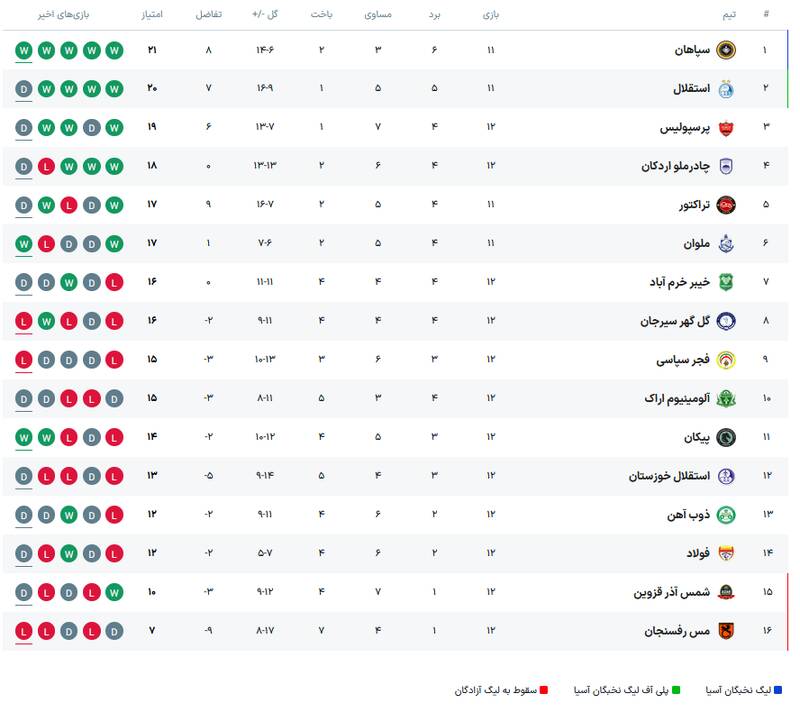Click the Kheybar Khorramabad logo
The image size is (800, 712).
(x=726, y=282)
